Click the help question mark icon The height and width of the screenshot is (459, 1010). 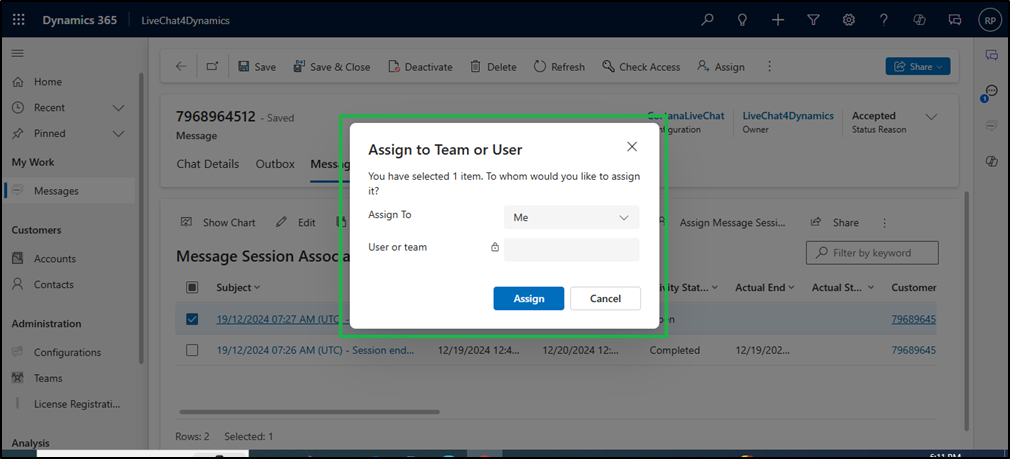(x=884, y=19)
